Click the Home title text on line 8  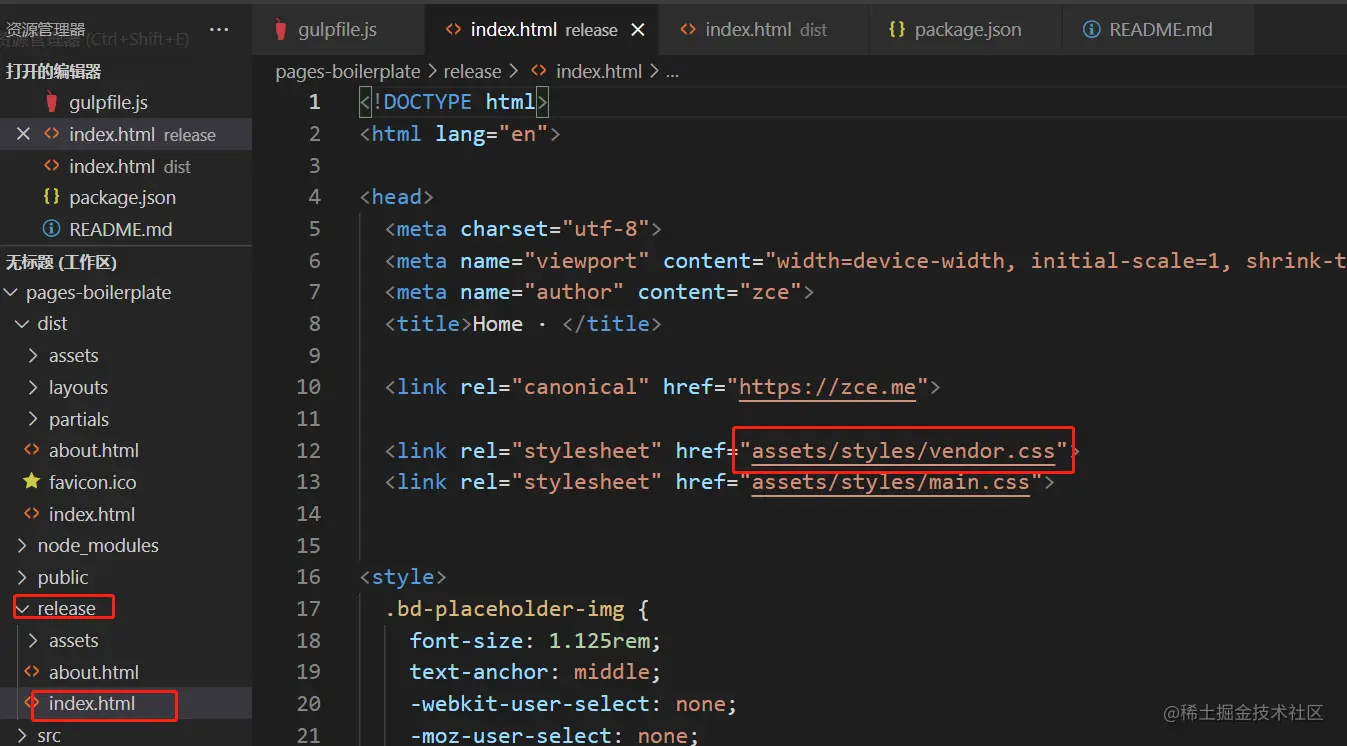point(497,323)
